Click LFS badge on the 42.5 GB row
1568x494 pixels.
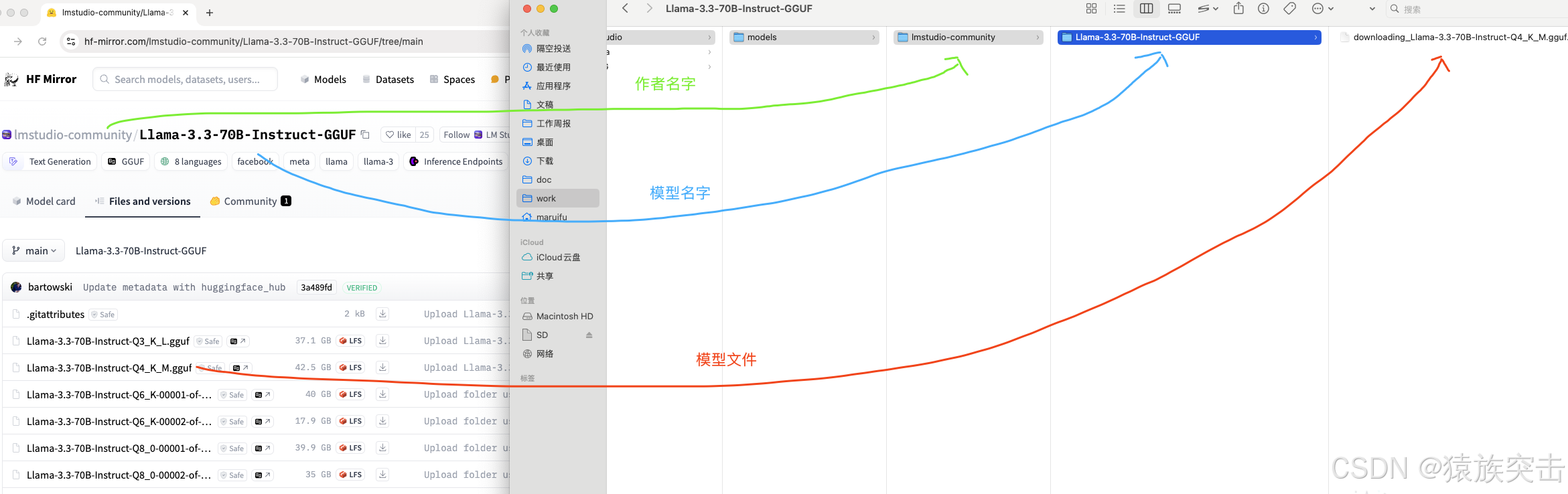[351, 367]
